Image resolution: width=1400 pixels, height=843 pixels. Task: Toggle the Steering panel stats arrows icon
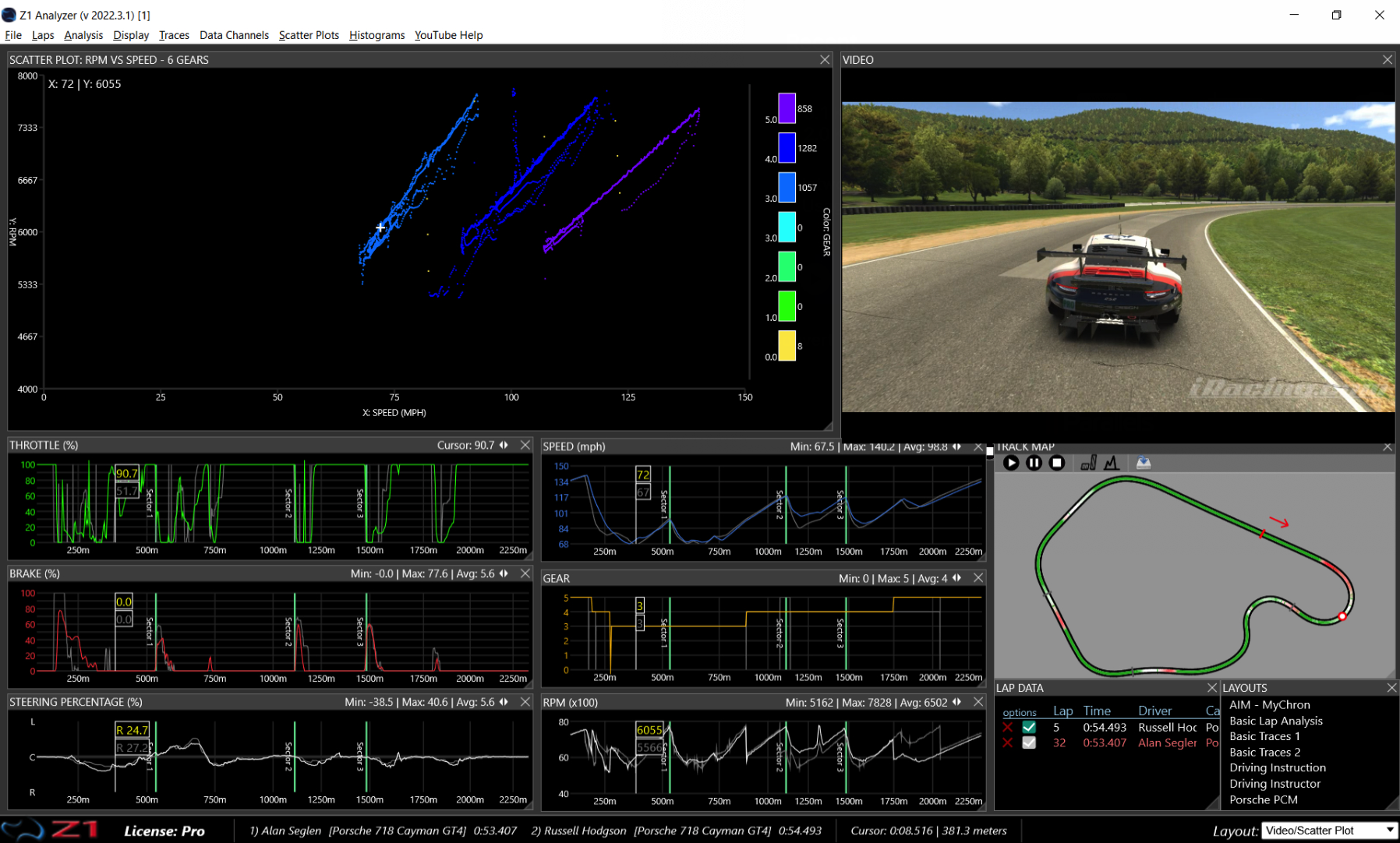click(504, 702)
